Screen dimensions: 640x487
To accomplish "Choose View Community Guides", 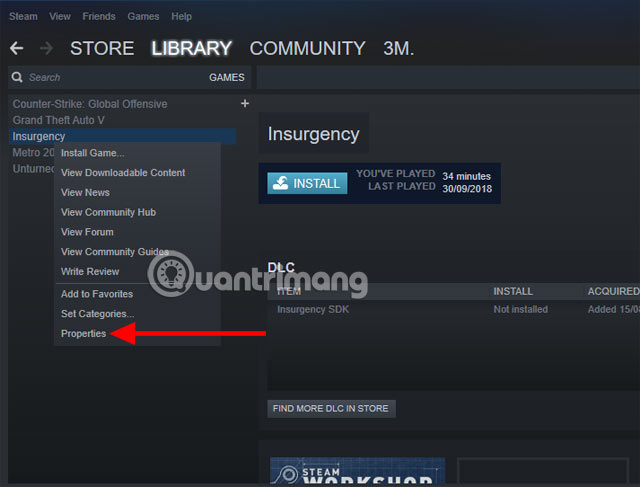I will click(x=137, y=251).
